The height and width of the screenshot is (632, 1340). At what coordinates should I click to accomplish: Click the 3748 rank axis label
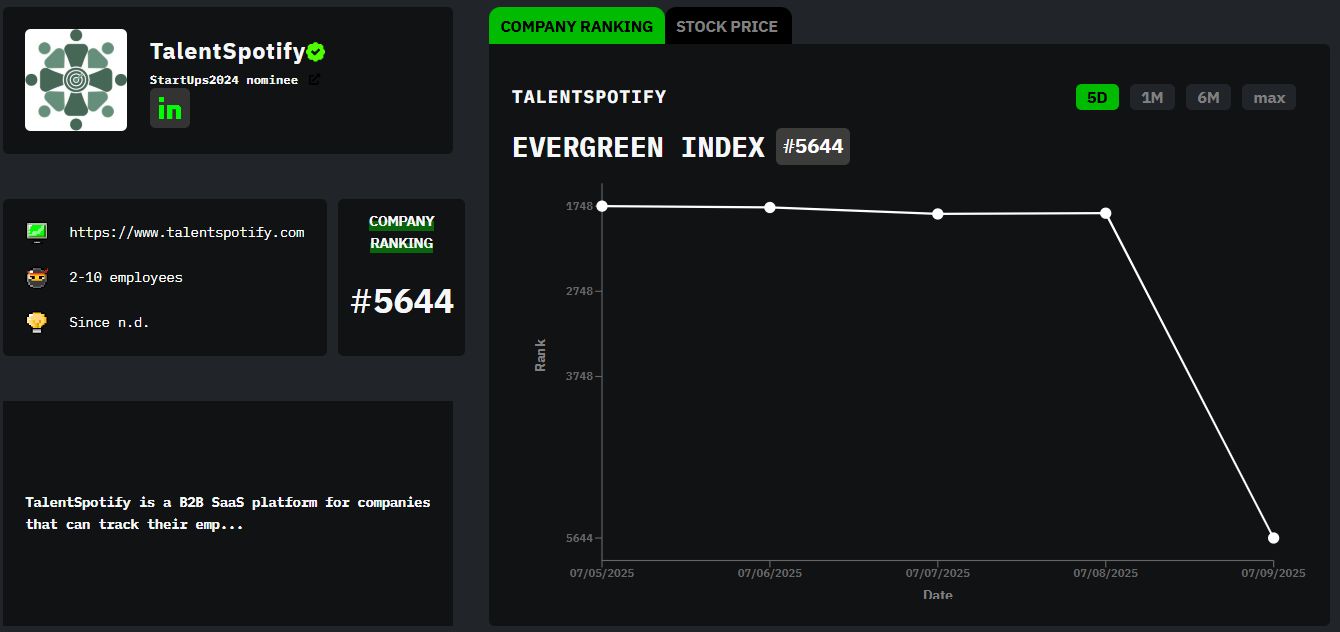point(579,376)
